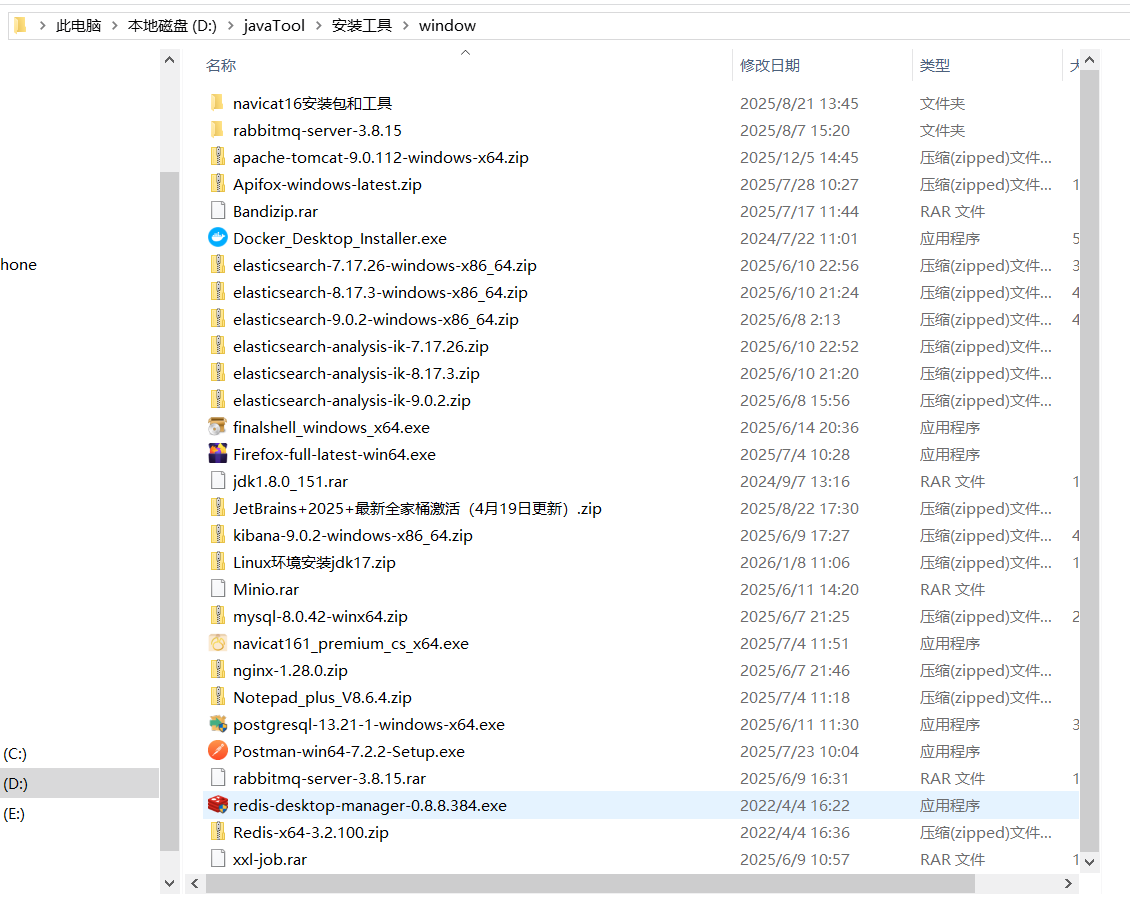Click the elasticsearch-7.17.26 zip icon

tap(218, 265)
